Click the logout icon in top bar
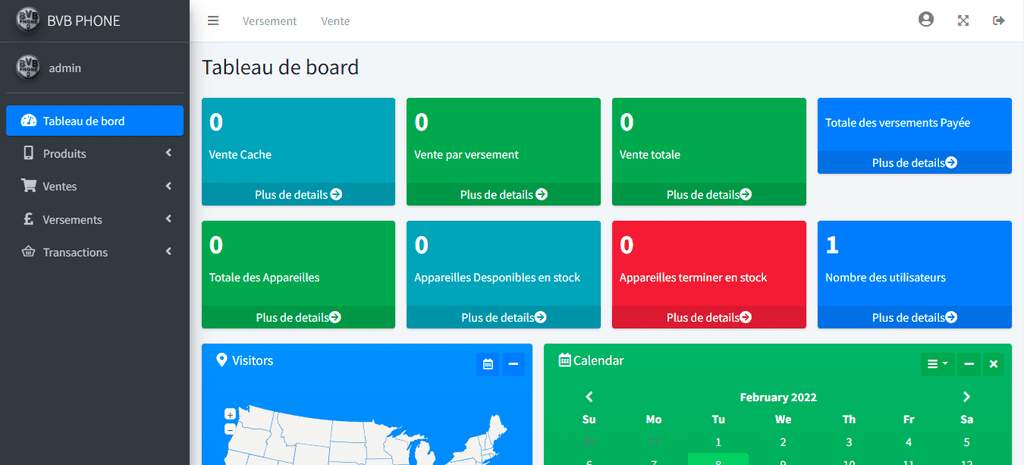Screen dimensions: 1024x465 point(999,20)
